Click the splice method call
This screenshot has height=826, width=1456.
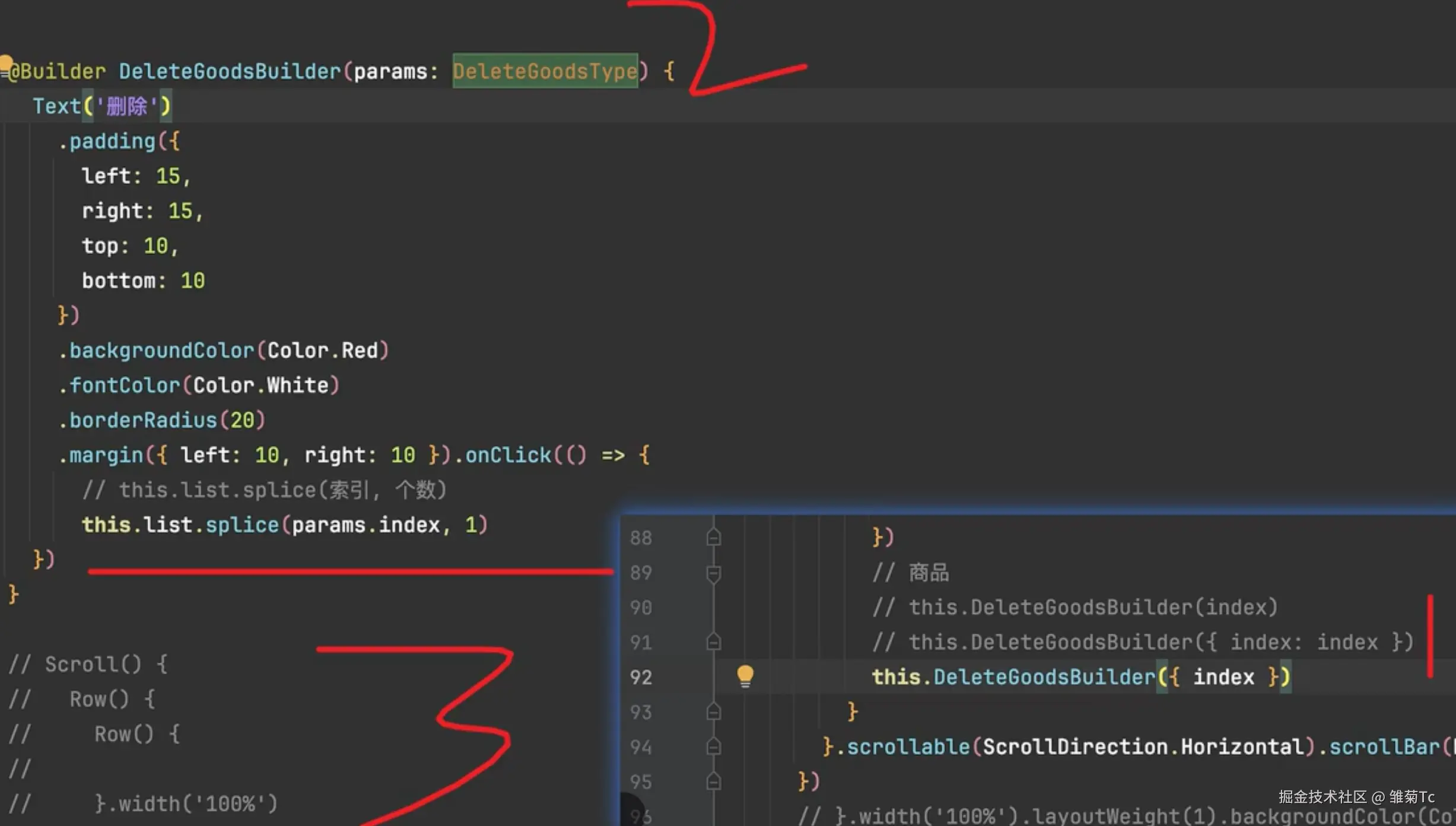pos(241,525)
